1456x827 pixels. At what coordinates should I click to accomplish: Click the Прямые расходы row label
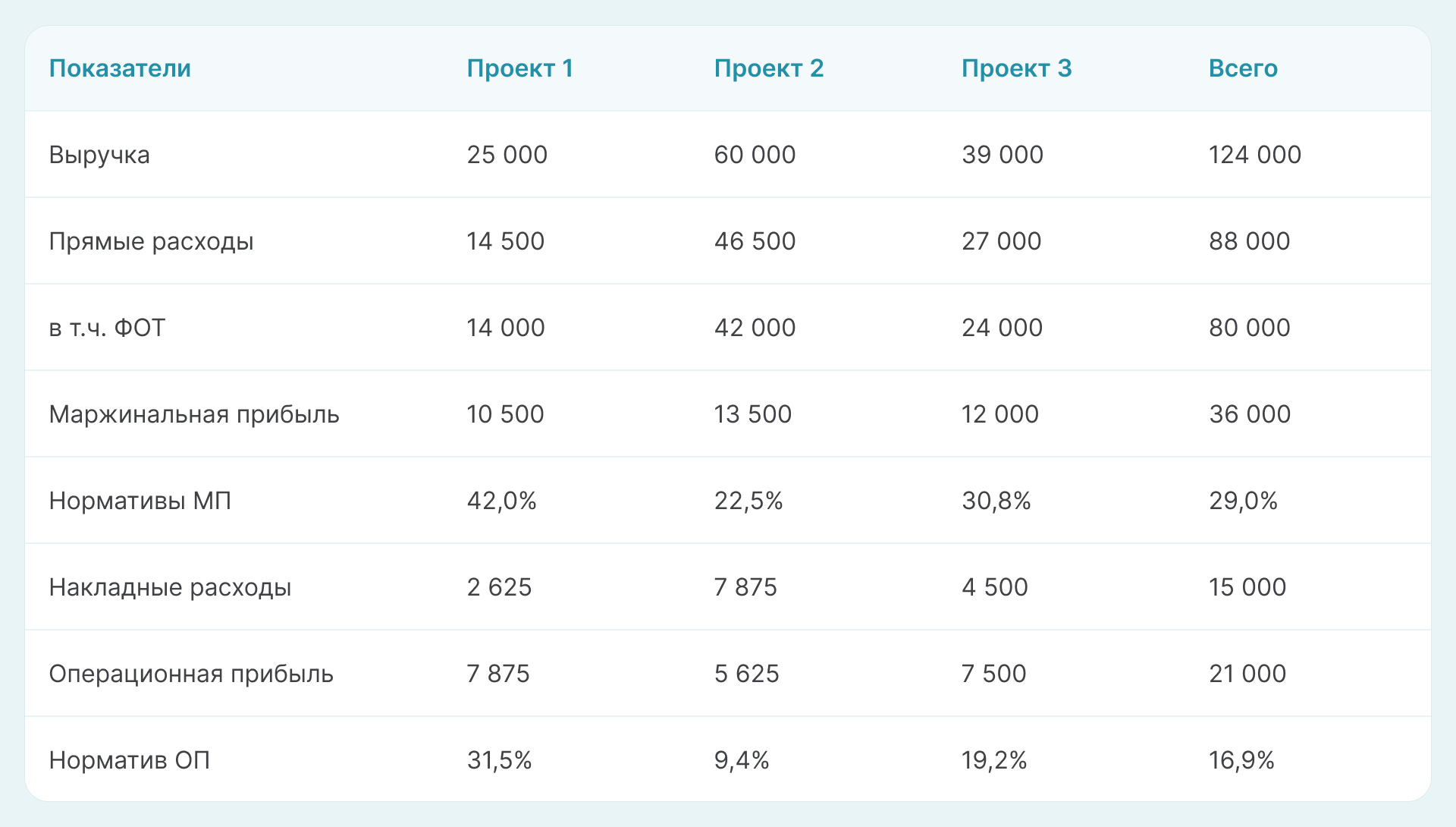[151, 241]
